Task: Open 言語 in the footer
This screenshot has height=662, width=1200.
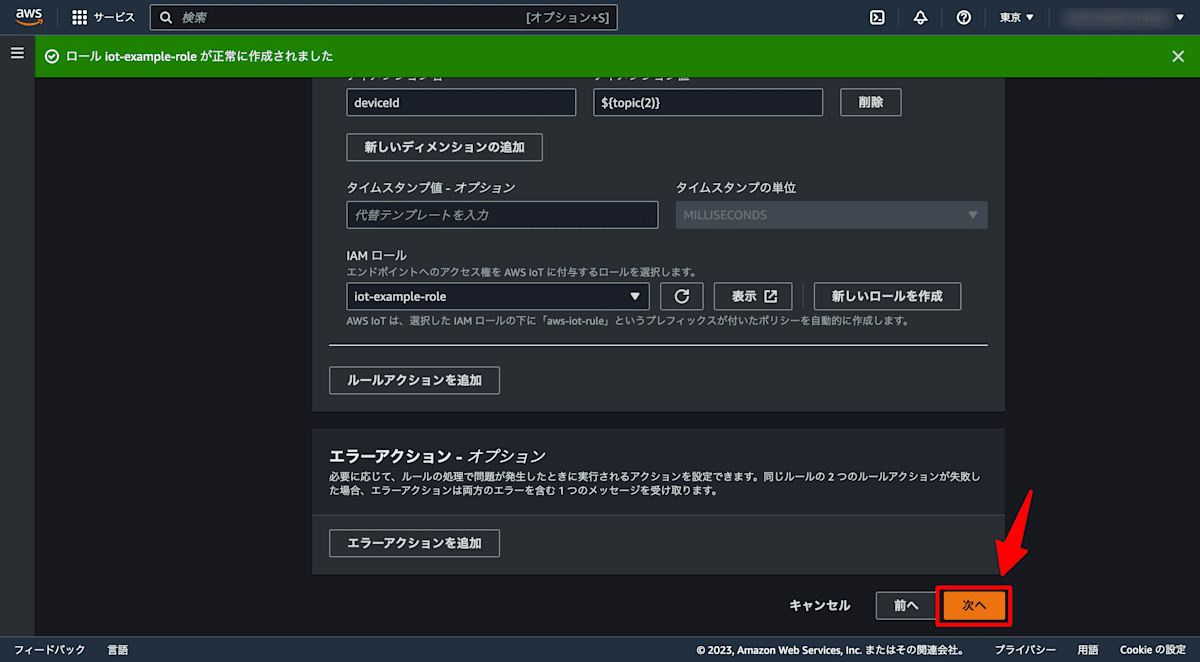Action: pyautogui.click(x=118, y=650)
